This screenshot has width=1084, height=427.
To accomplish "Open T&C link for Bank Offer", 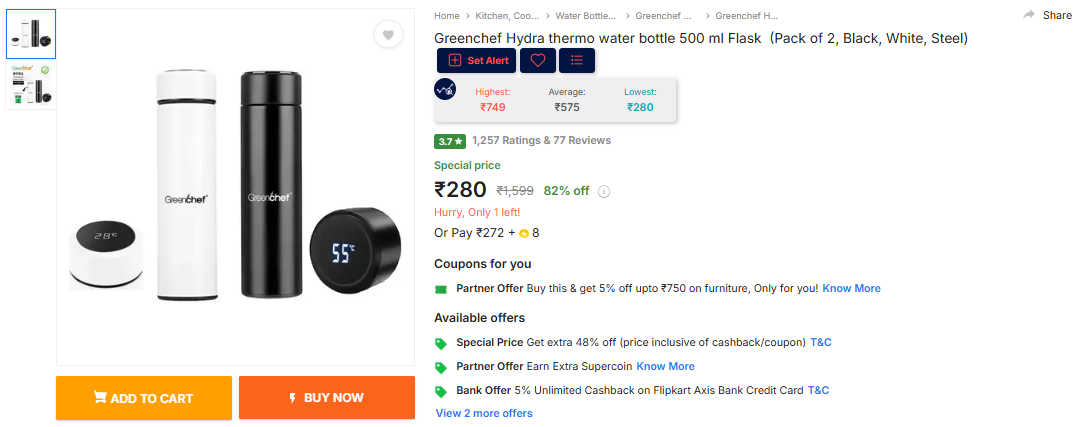I will [x=818, y=390].
